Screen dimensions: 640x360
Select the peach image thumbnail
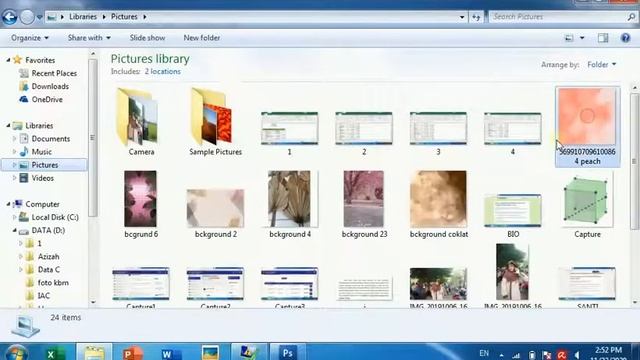pos(587,127)
